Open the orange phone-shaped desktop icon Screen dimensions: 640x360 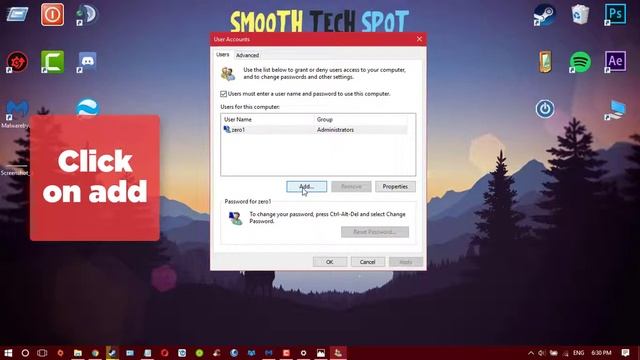[x=545, y=62]
